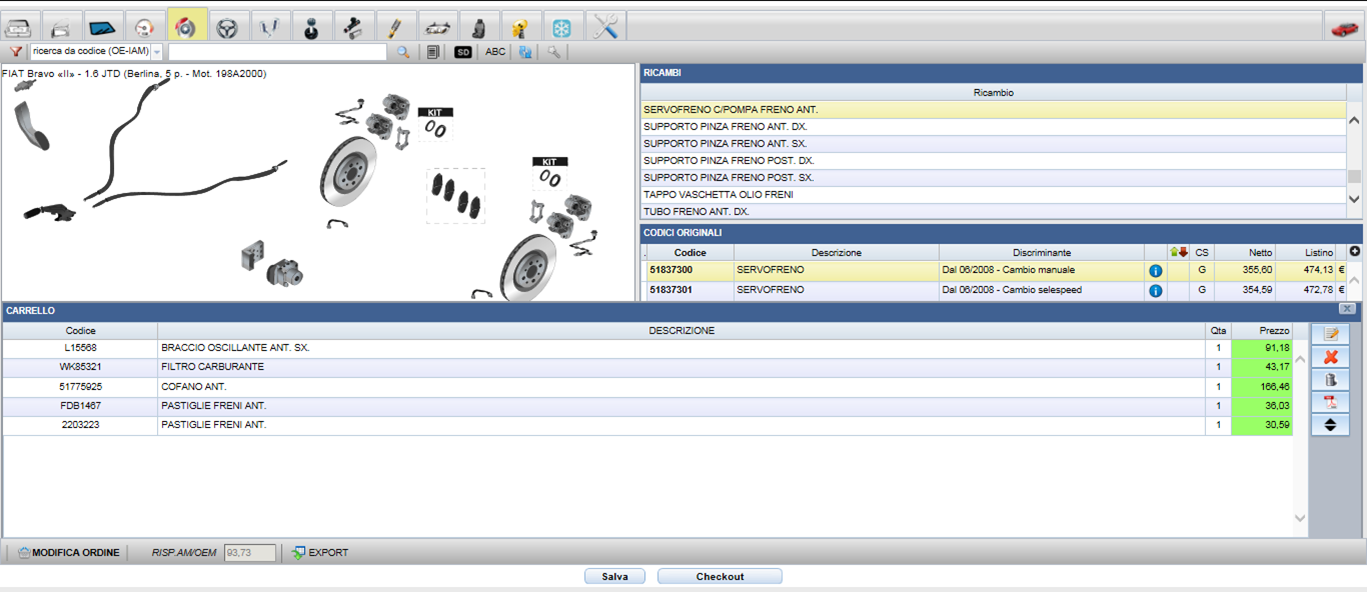The image size is (1367, 592).
Task: Click the edit note icon in the cart sidebar
Action: 1330,334
